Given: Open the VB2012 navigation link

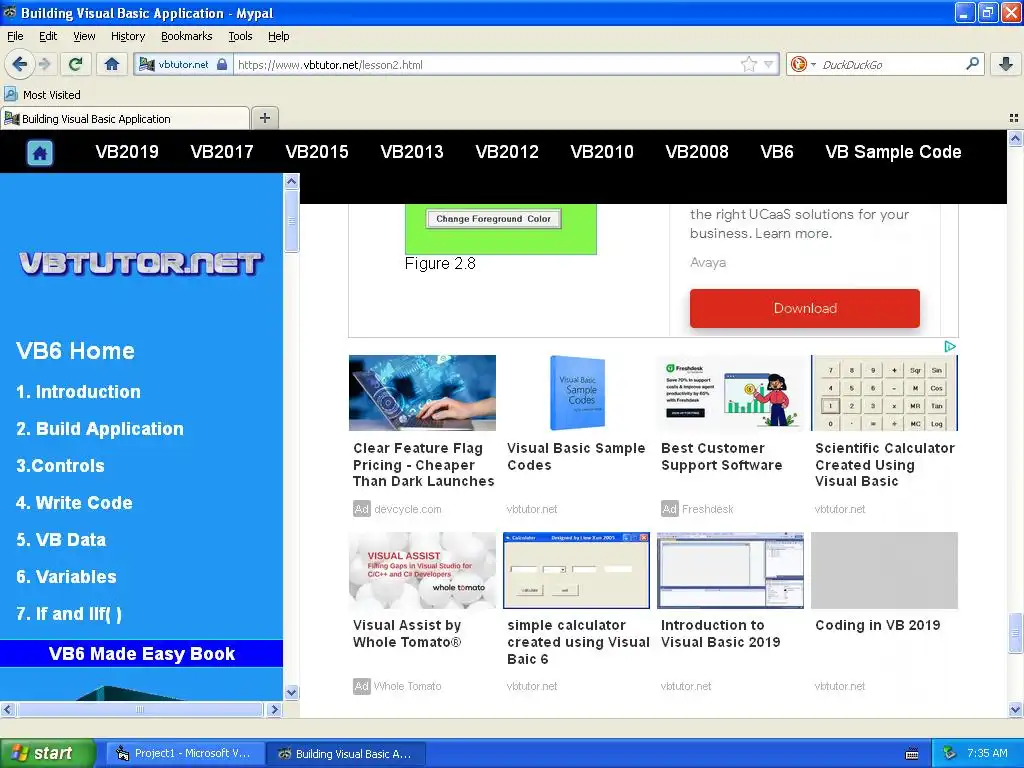Looking at the screenshot, I should [x=507, y=152].
